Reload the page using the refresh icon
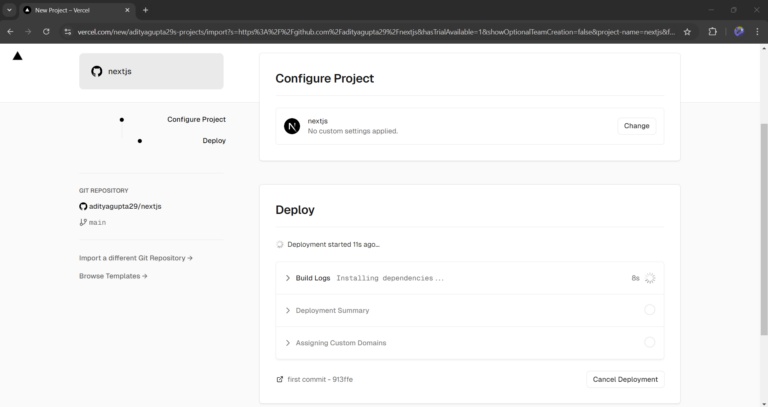Image resolution: width=768 pixels, height=407 pixels. [46, 31]
